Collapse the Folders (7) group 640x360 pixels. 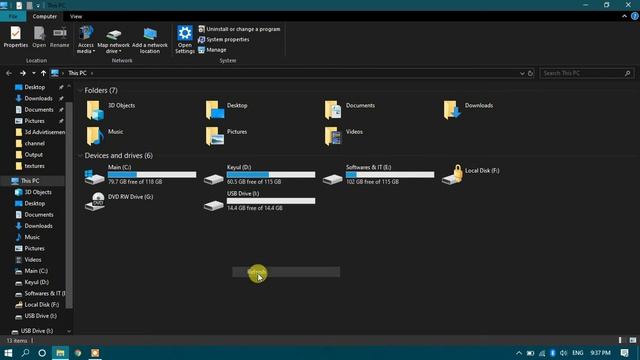tap(80, 90)
